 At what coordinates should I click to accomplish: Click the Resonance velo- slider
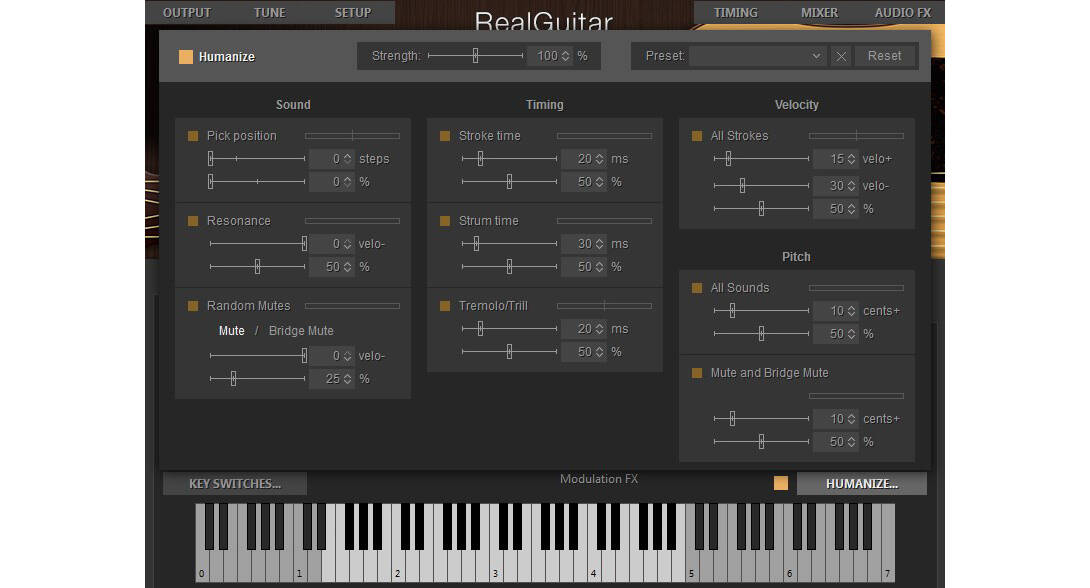[257, 244]
